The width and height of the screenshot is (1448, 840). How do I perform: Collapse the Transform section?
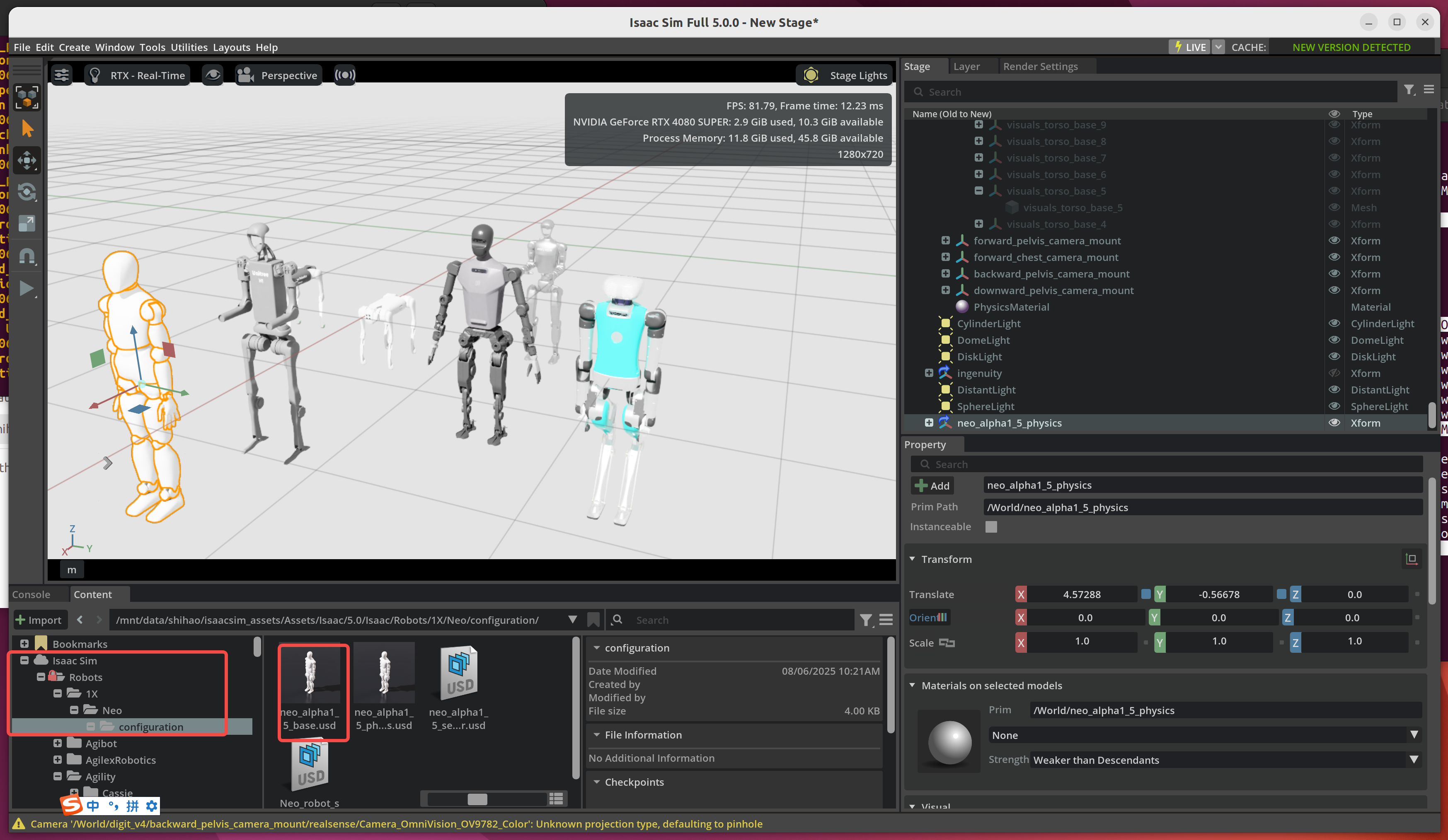[913, 559]
